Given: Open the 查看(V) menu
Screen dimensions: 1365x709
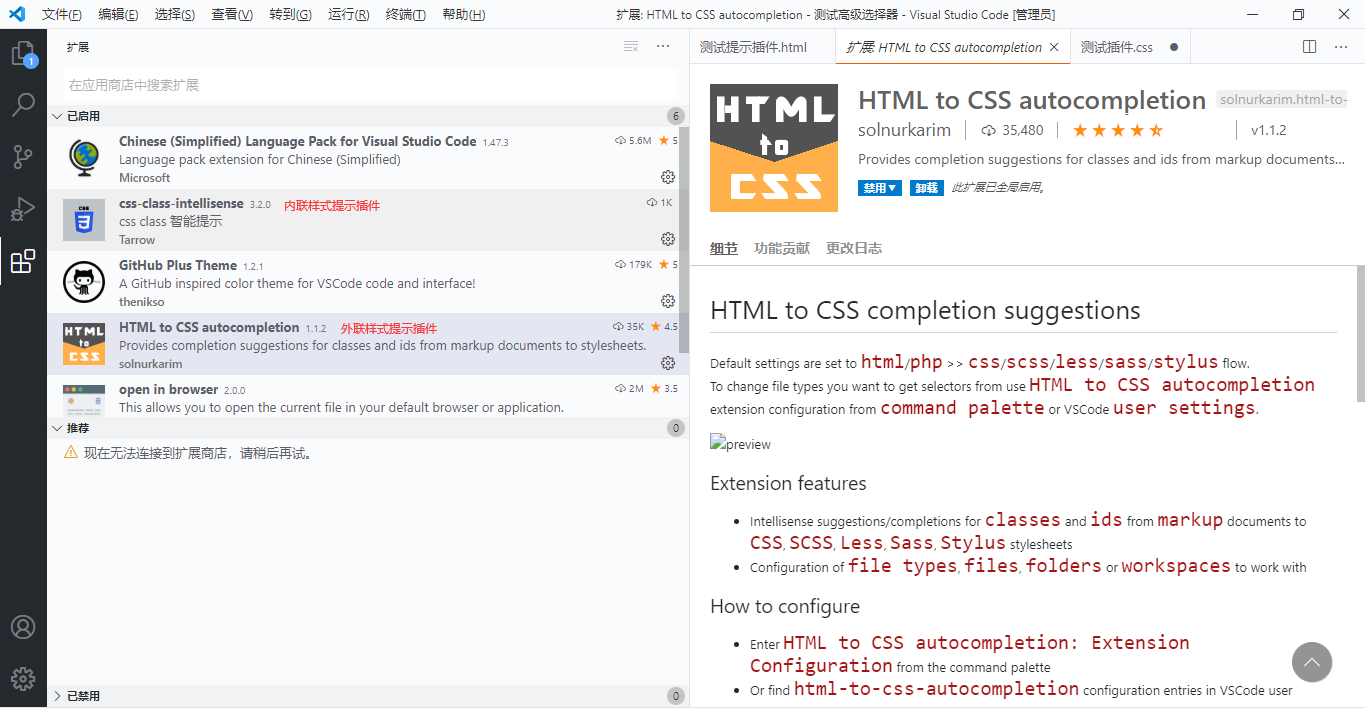Looking at the screenshot, I should [x=232, y=14].
